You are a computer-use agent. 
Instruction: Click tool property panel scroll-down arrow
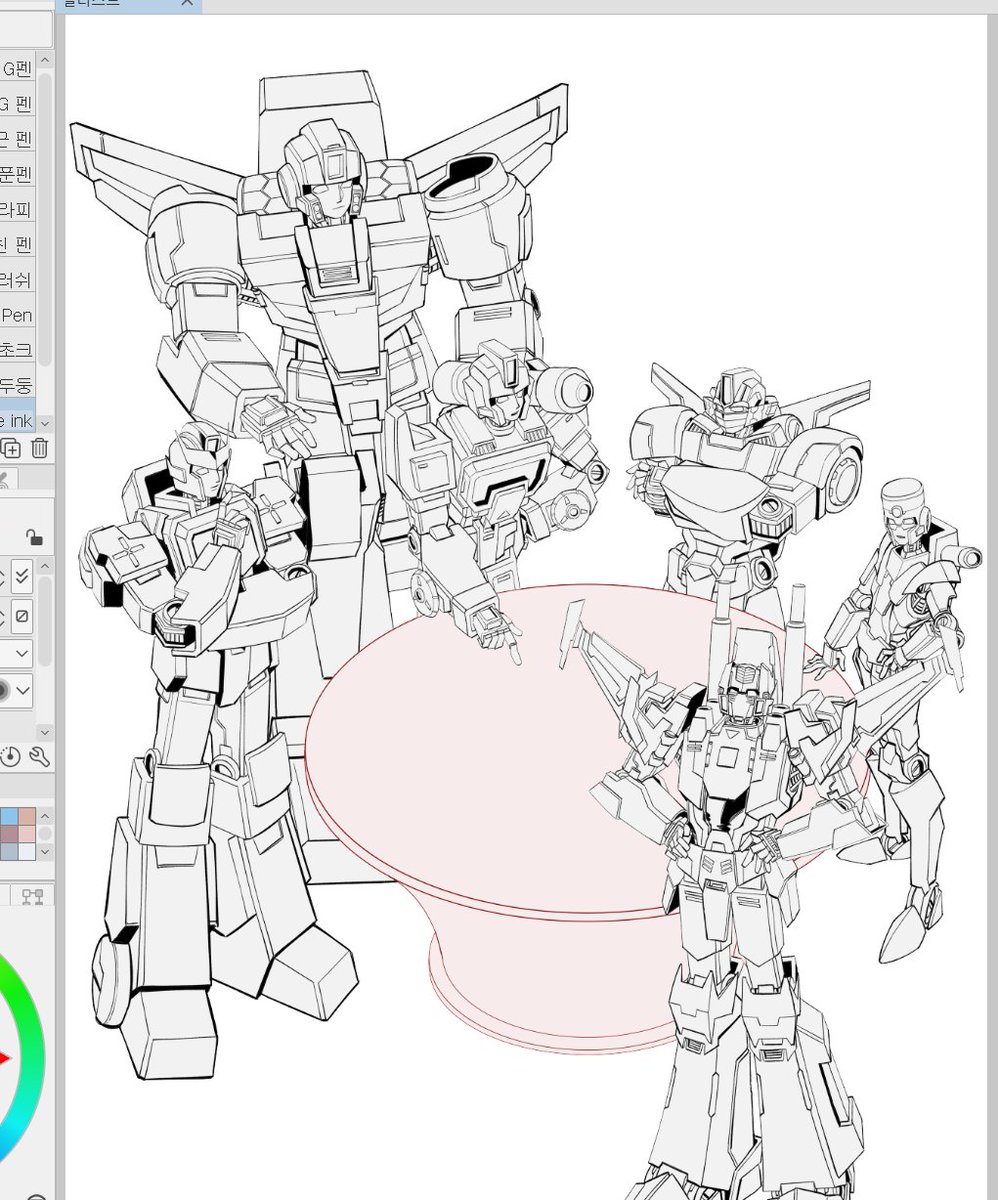pos(44,732)
